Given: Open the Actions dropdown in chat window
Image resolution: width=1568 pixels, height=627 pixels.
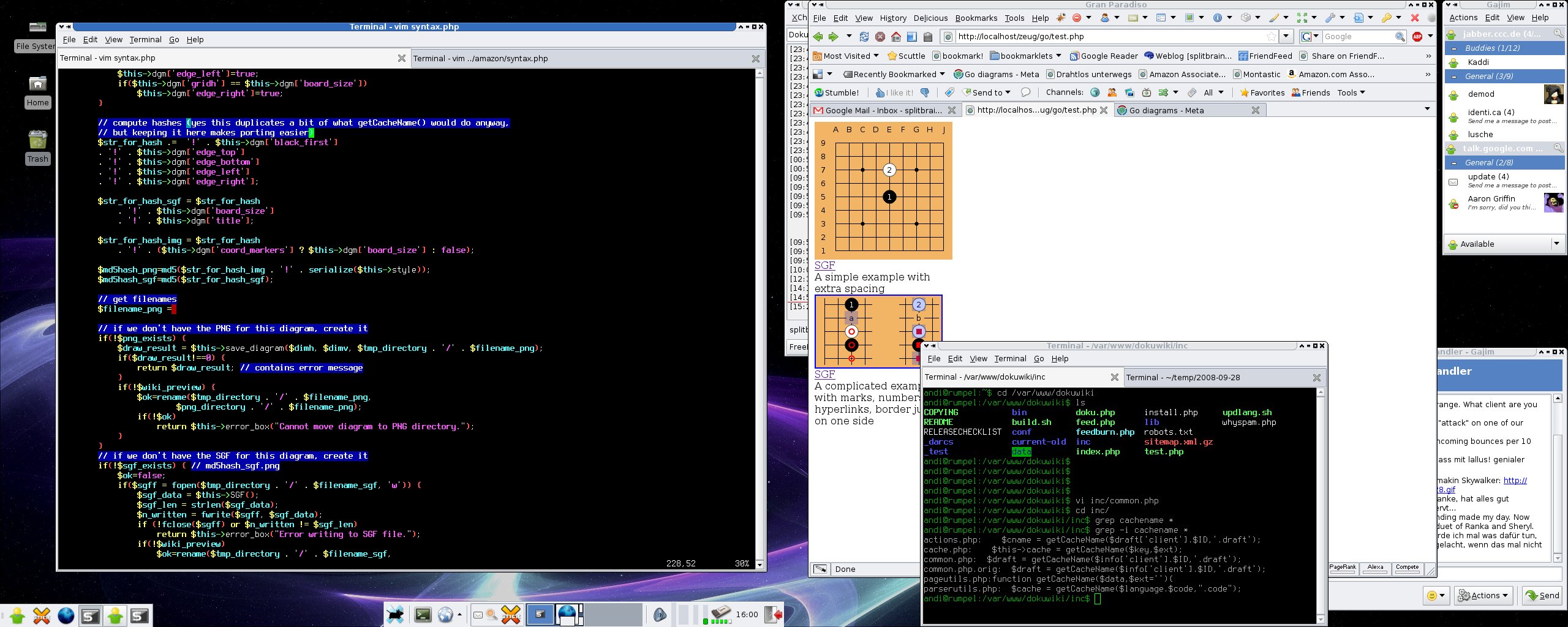Looking at the screenshot, I should pos(1483,595).
